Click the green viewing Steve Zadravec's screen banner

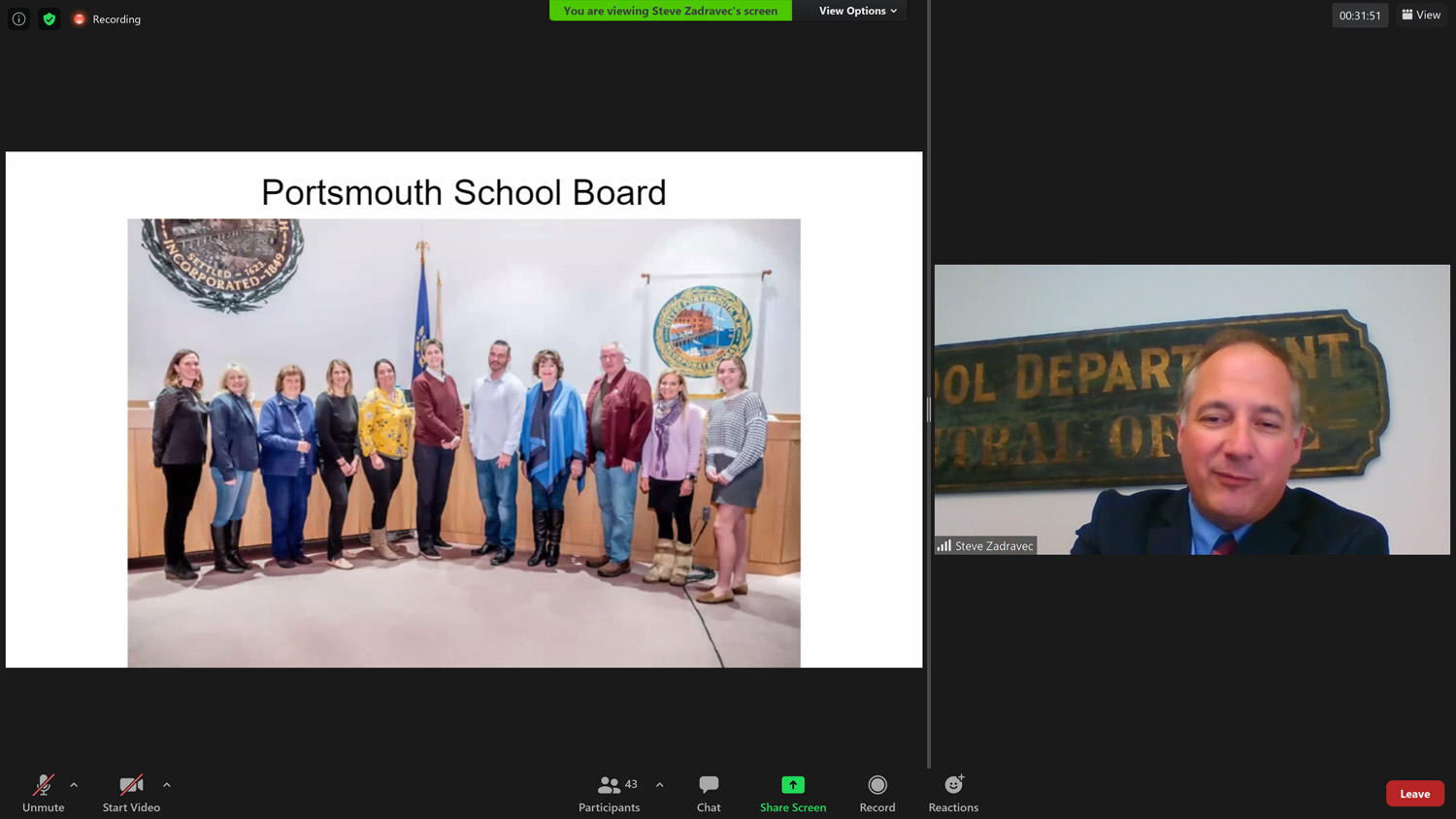[x=670, y=11]
